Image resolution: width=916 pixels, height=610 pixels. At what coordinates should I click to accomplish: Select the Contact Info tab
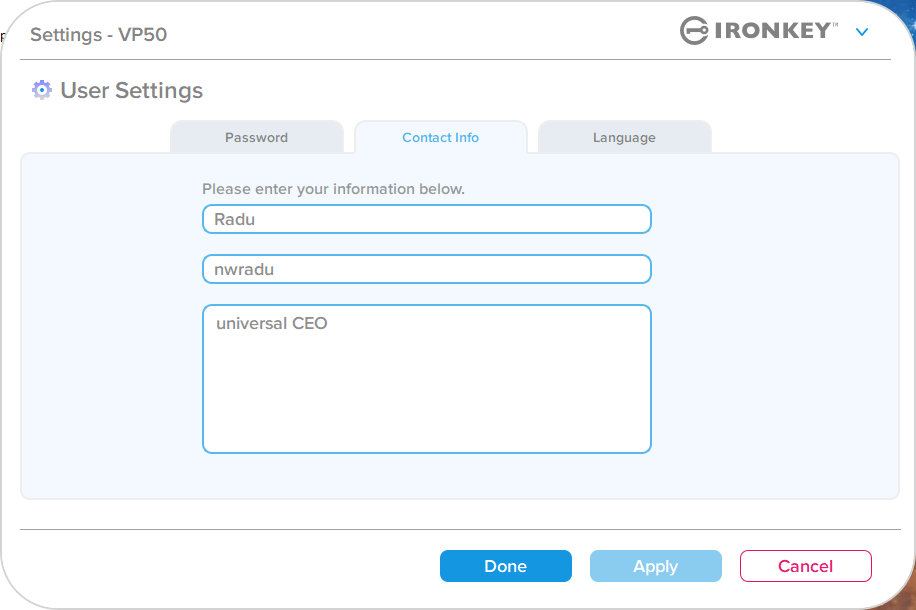tap(440, 137)
